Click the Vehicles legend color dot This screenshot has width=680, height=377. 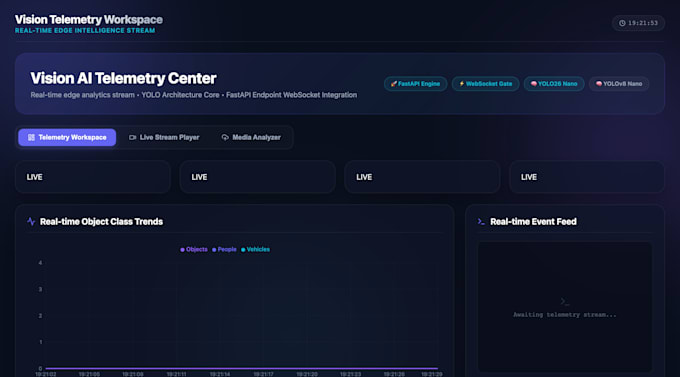[243, 250]
